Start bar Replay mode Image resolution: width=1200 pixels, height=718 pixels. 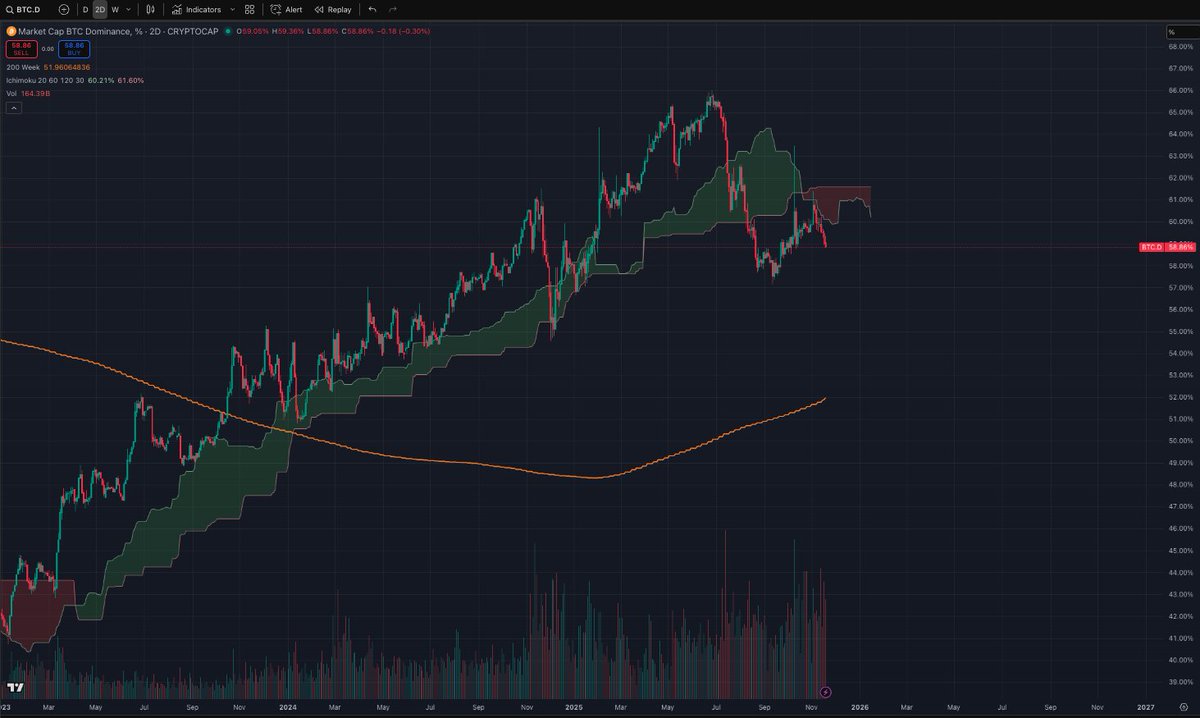click(x=333, y=9)
